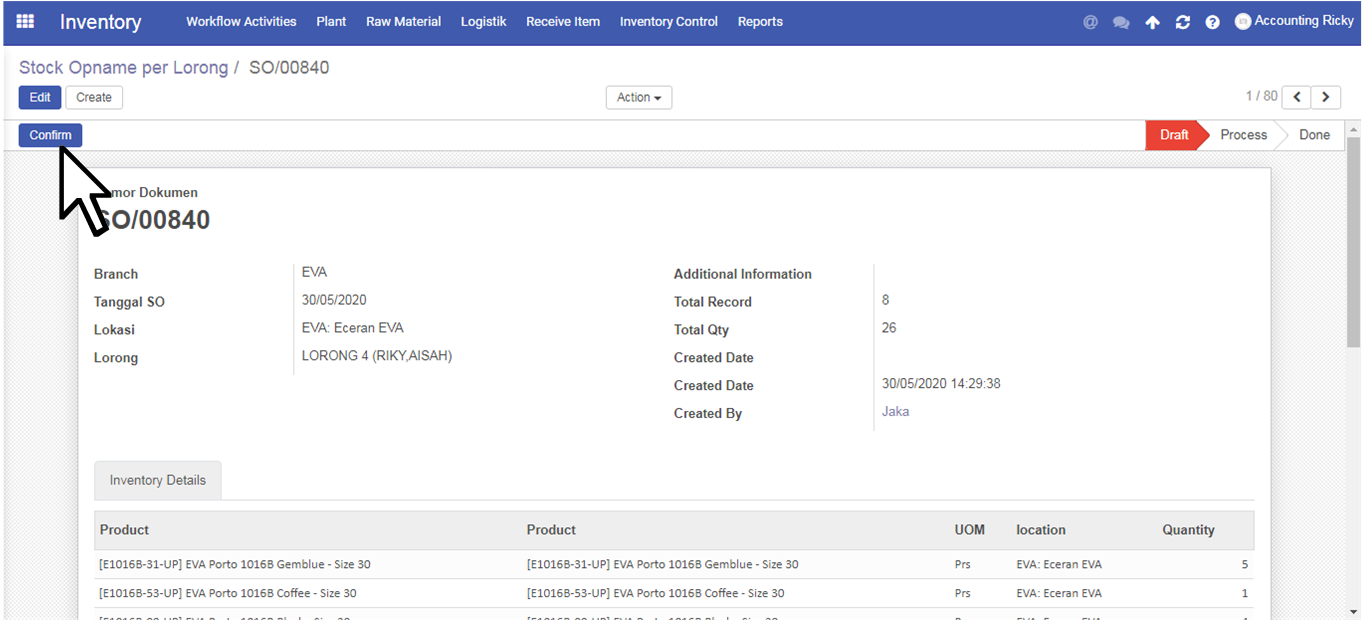Select the Inventory Details tab
Screen dimensions: 1365x621
158,480
